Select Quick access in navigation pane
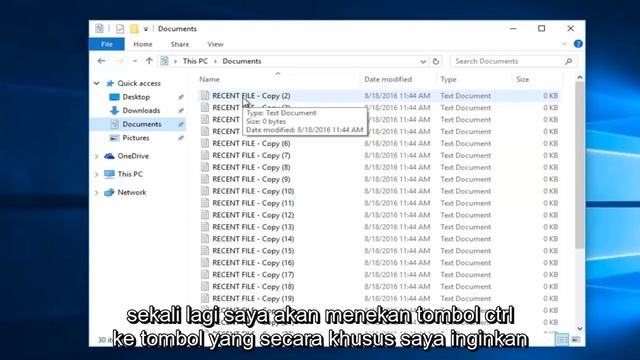 coord(139,83)
